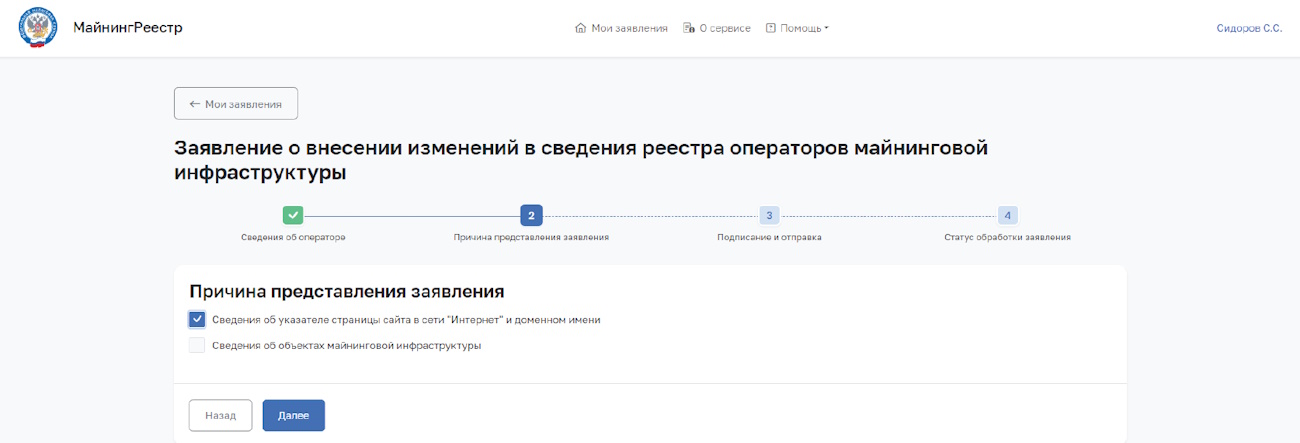This screenshot has height=443, width=1300.
Task: Expand the Помощь dropdown menu
Action: pyautogui.click(x=798, y=28)
